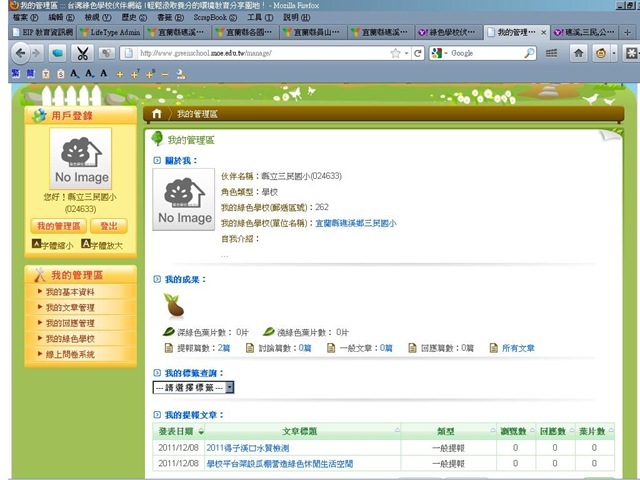Screen dimensions: 640x480
Task: Open the 請選擇標籤 tag dropdown
Action: [x=193, y=386]
